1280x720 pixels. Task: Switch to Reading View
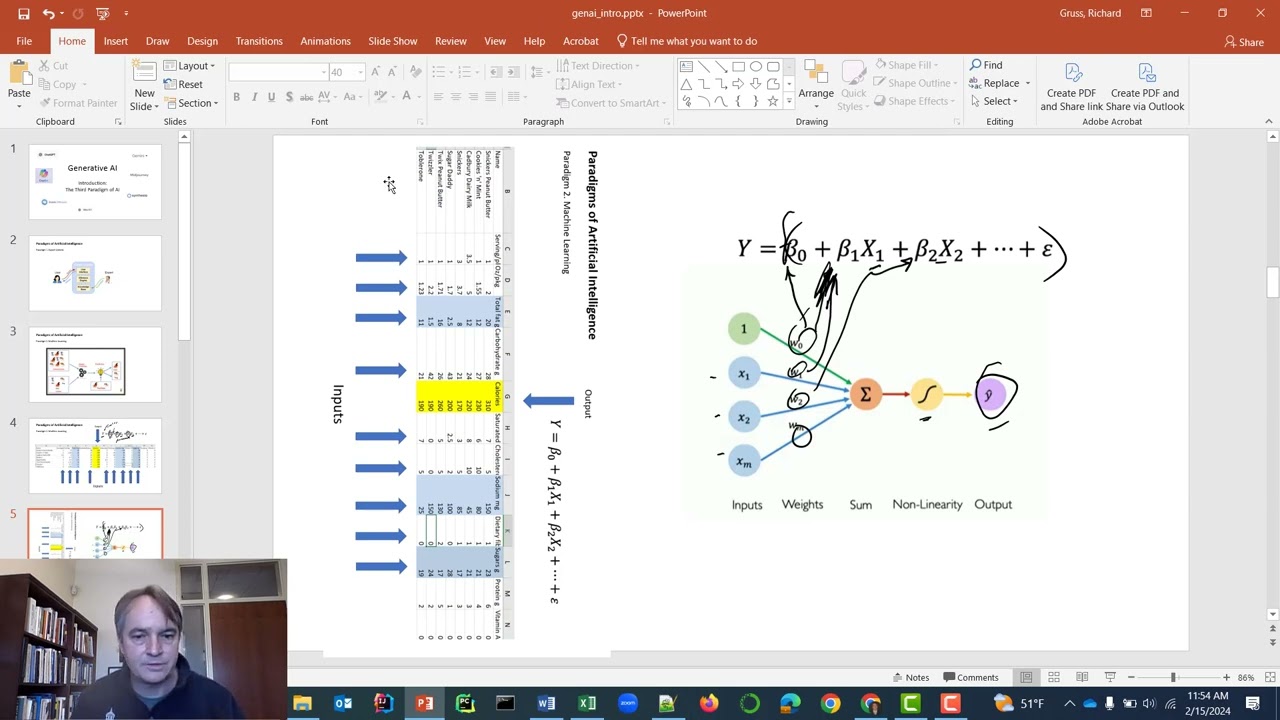1082,677
